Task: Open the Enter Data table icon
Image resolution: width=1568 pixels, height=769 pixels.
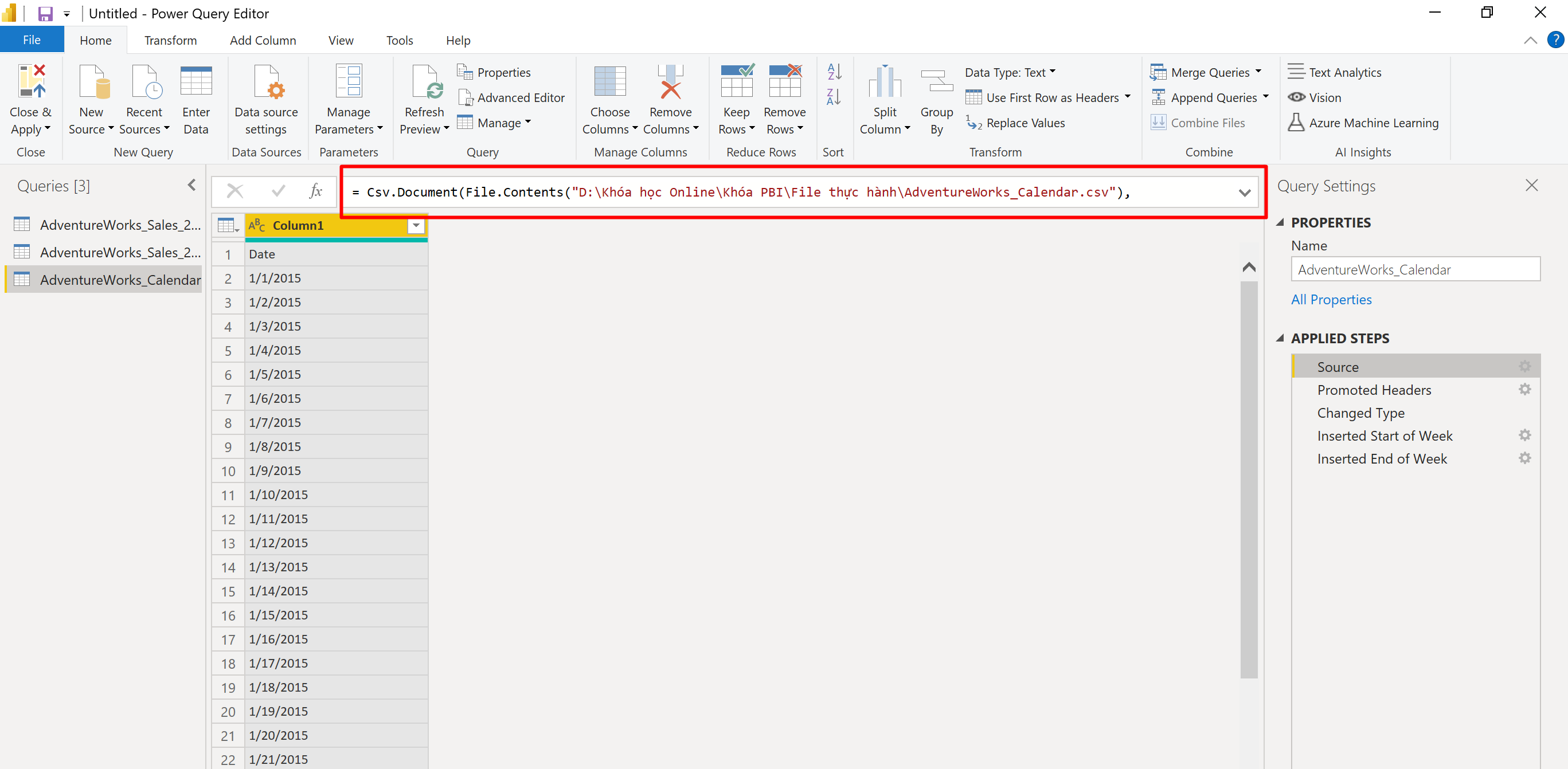Action: click(x=196, y=81)
